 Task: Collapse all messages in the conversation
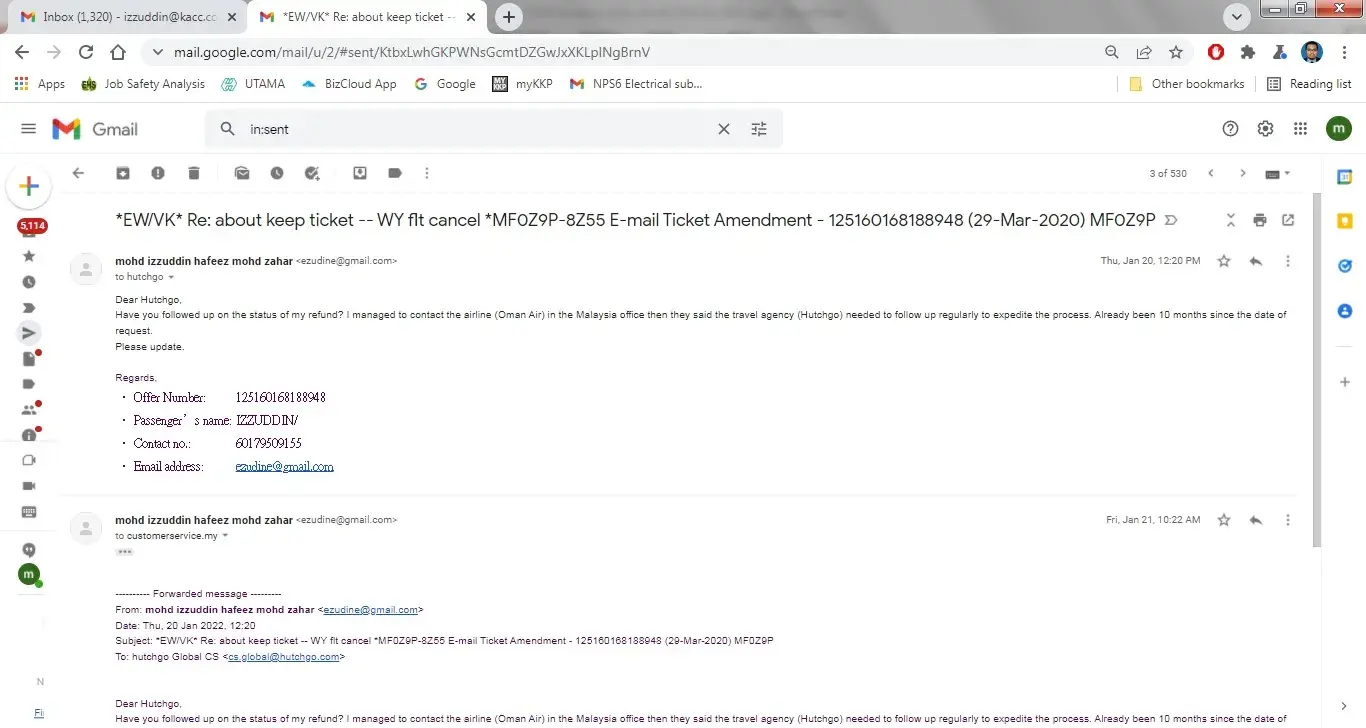pyautogui.click(x=1231, y=220)
